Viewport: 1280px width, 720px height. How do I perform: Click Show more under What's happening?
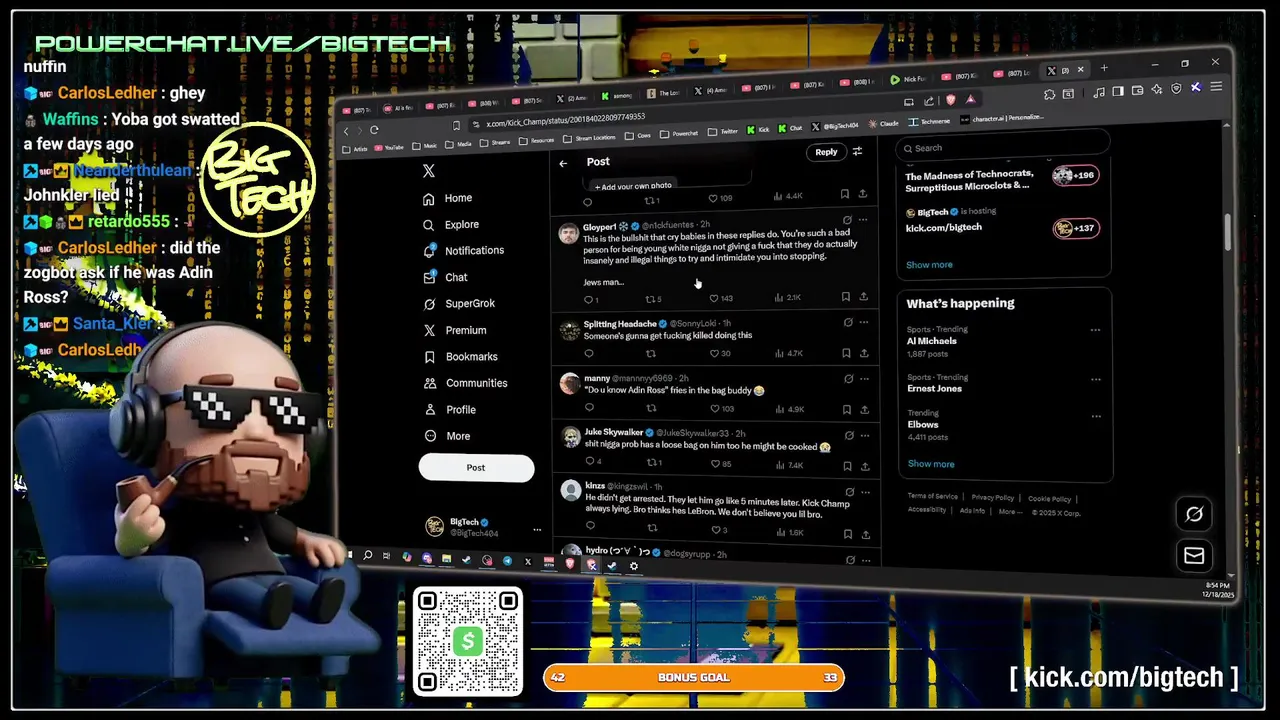pyautogui.click(x=931, y=464)
